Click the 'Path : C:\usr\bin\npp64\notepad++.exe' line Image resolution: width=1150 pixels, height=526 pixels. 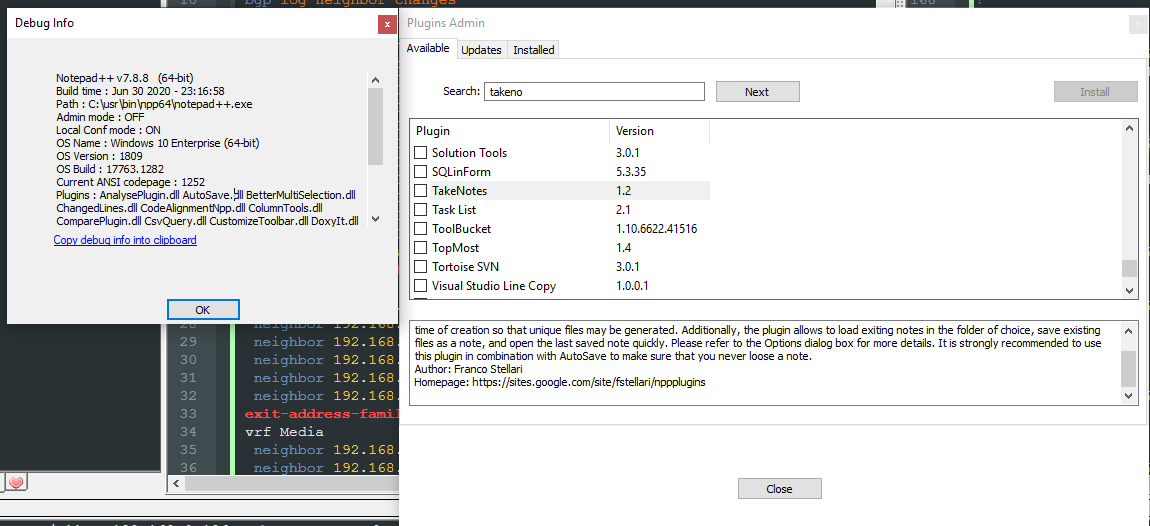coord(154,103)
